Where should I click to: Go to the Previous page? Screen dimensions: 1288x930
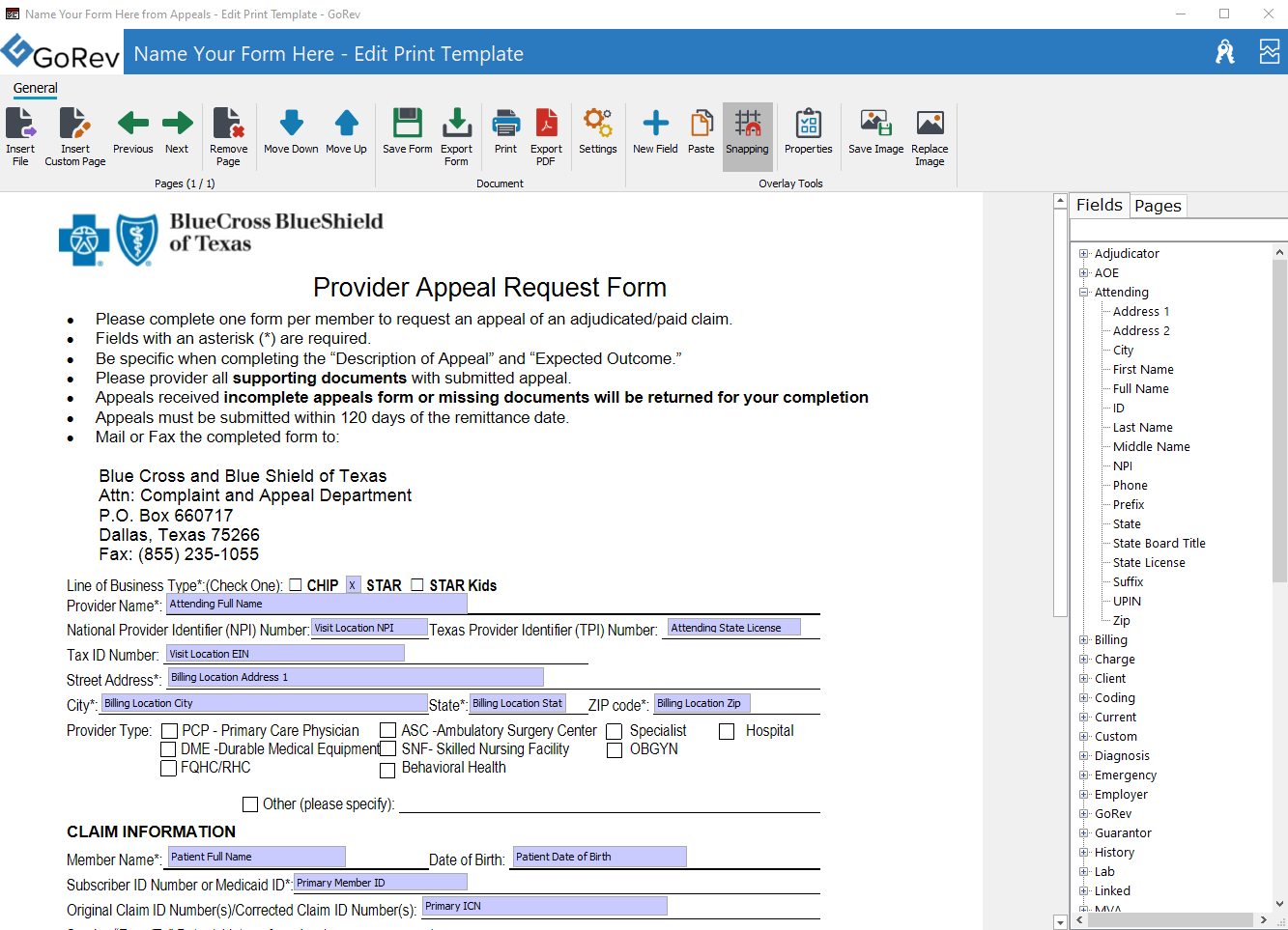click(x=133, y=130)
